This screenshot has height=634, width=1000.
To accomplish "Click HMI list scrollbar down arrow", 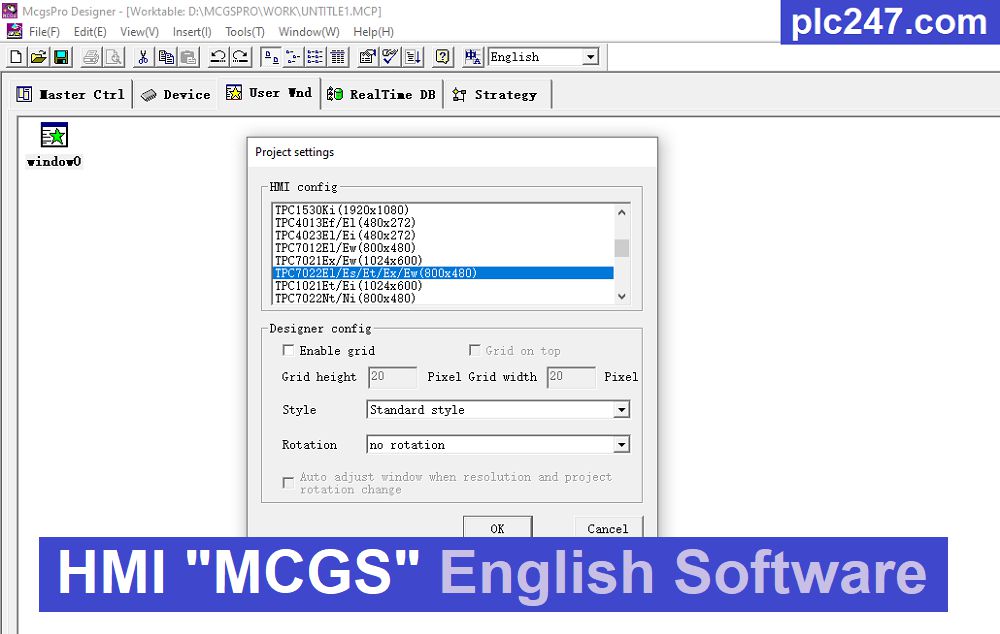I will coord(622,297).
